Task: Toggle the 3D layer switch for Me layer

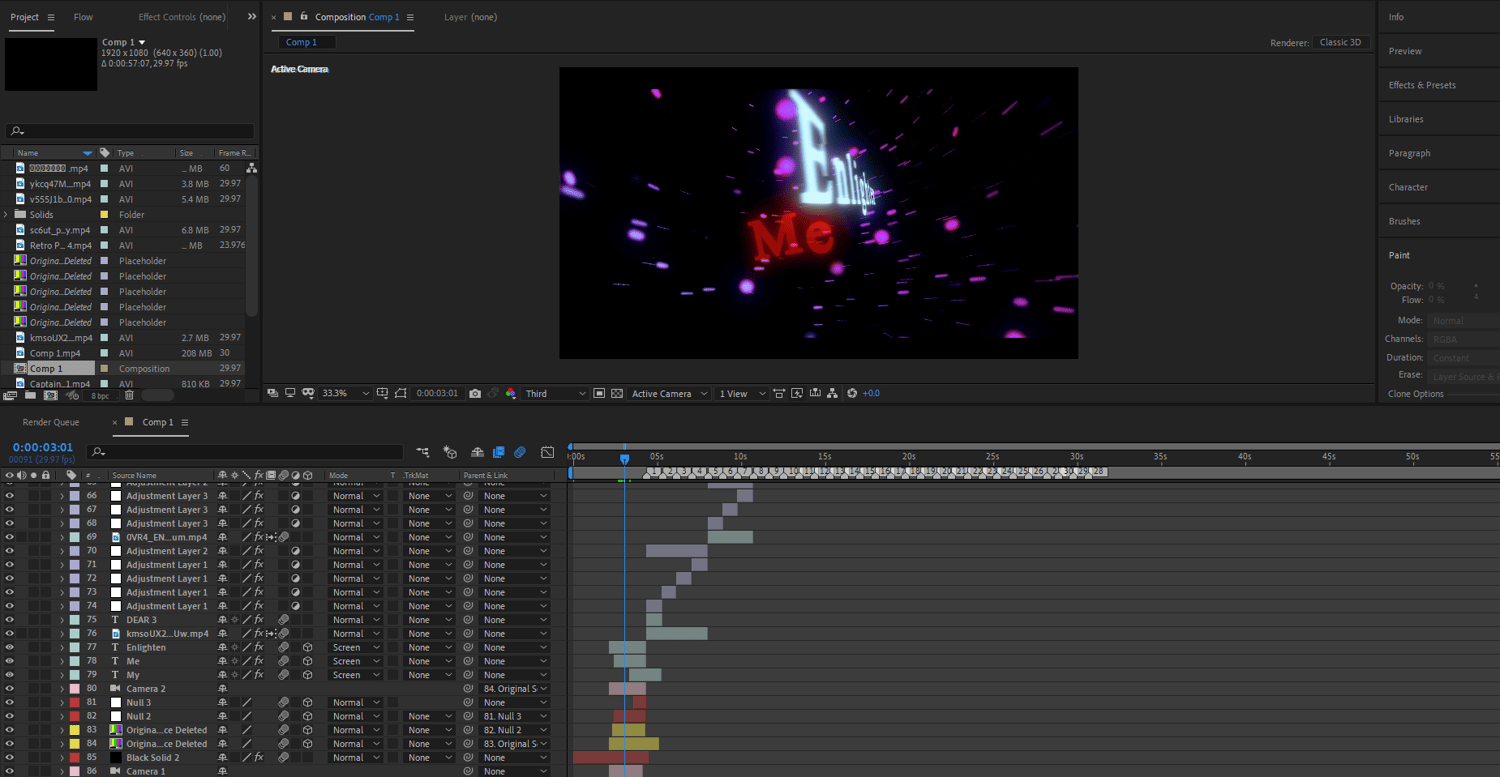Action: click(308, 662)
